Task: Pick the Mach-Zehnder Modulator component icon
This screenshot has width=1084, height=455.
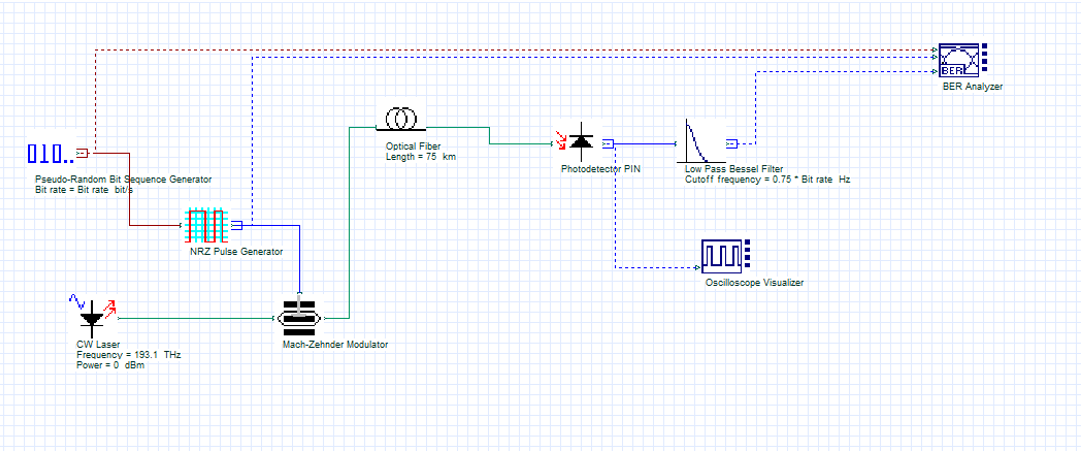Action: [299, 318]
